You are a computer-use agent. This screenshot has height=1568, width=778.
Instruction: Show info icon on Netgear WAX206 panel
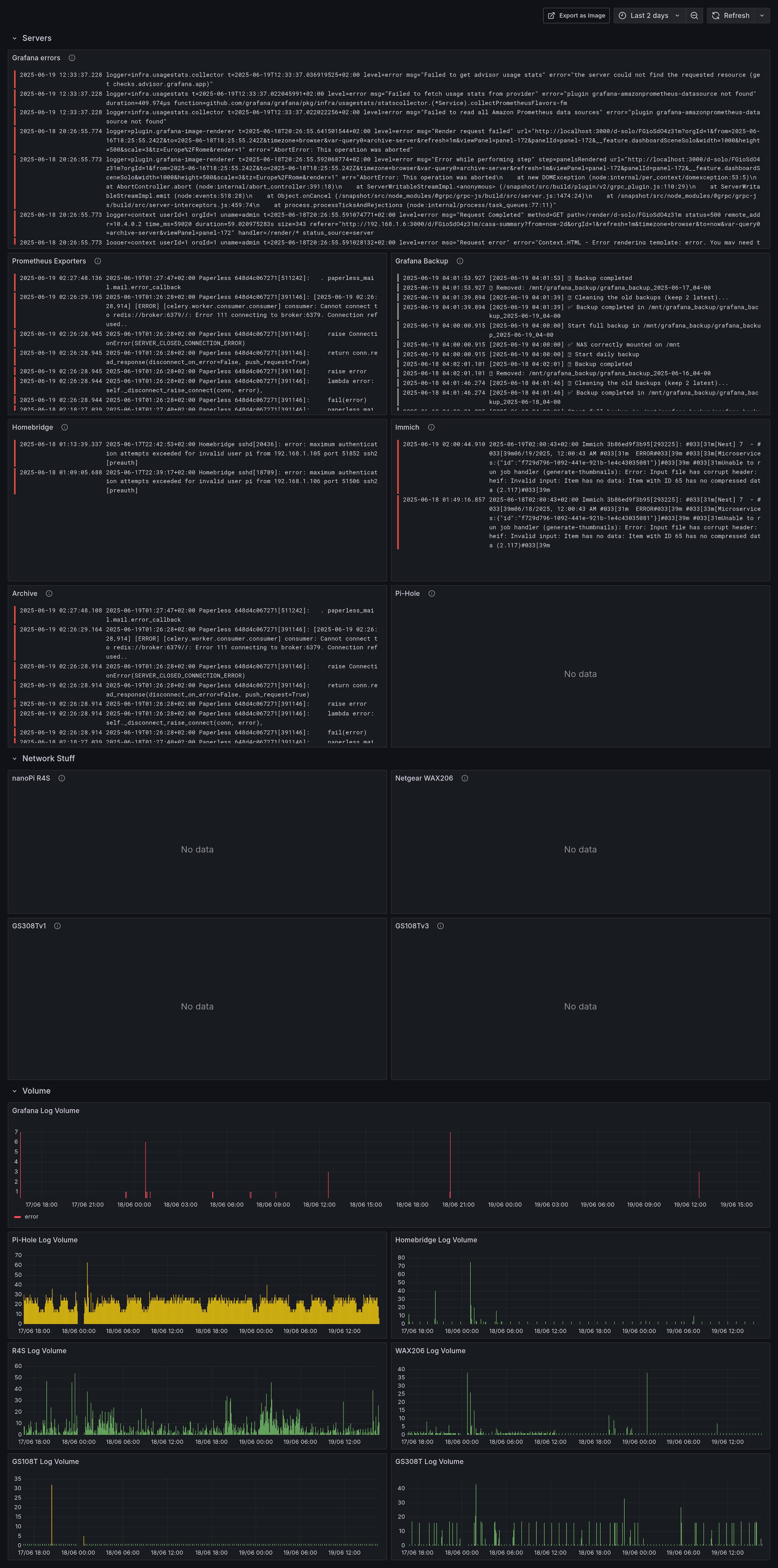click(464, 778)
